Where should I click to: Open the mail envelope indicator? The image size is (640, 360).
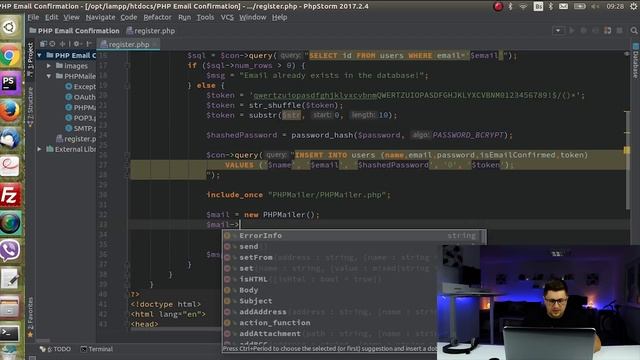pyautogui.click(x=563, y=7)
